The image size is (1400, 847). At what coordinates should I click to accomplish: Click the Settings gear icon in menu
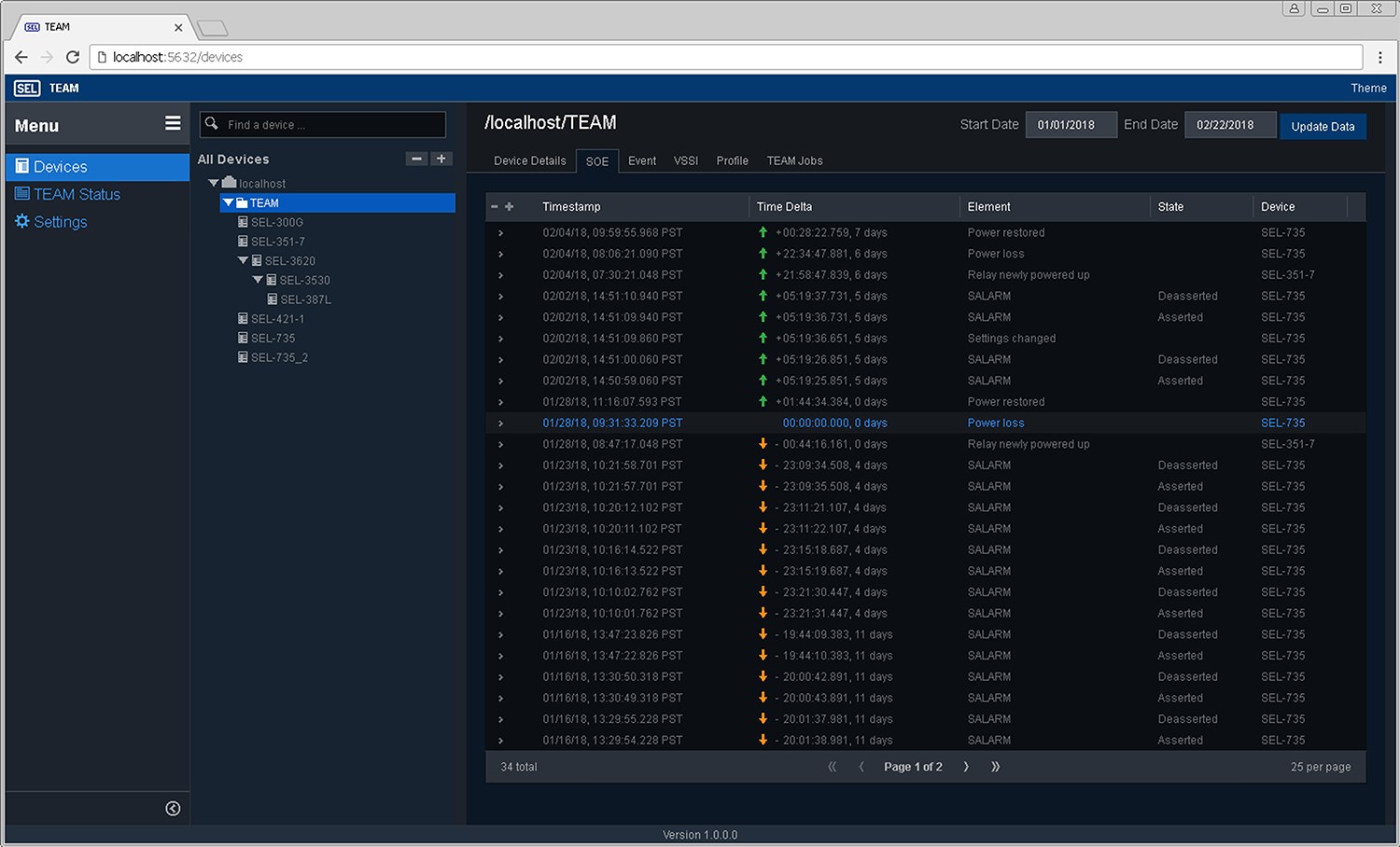click(22, 221)
